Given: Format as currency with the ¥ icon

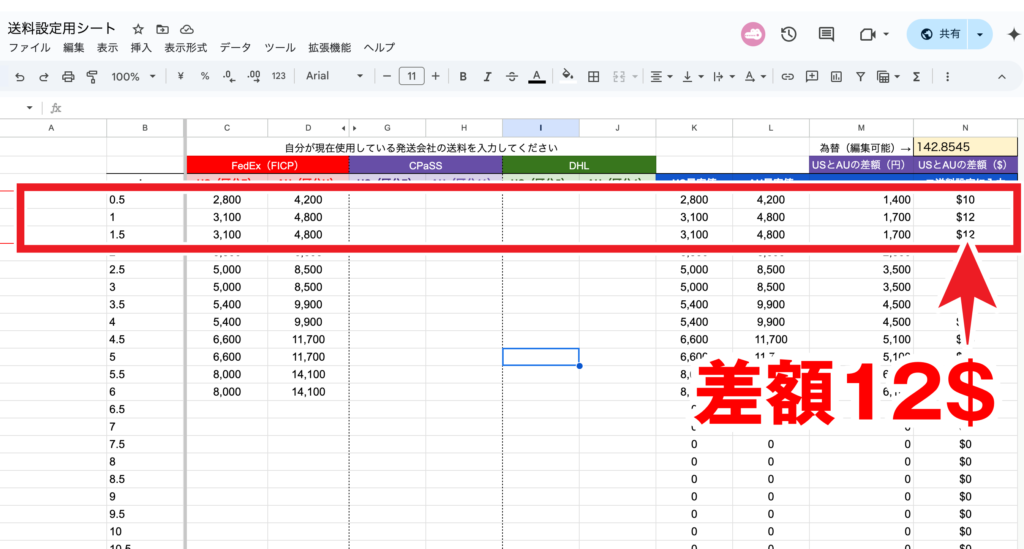Looking at the screenshot, I should [180, 76].
